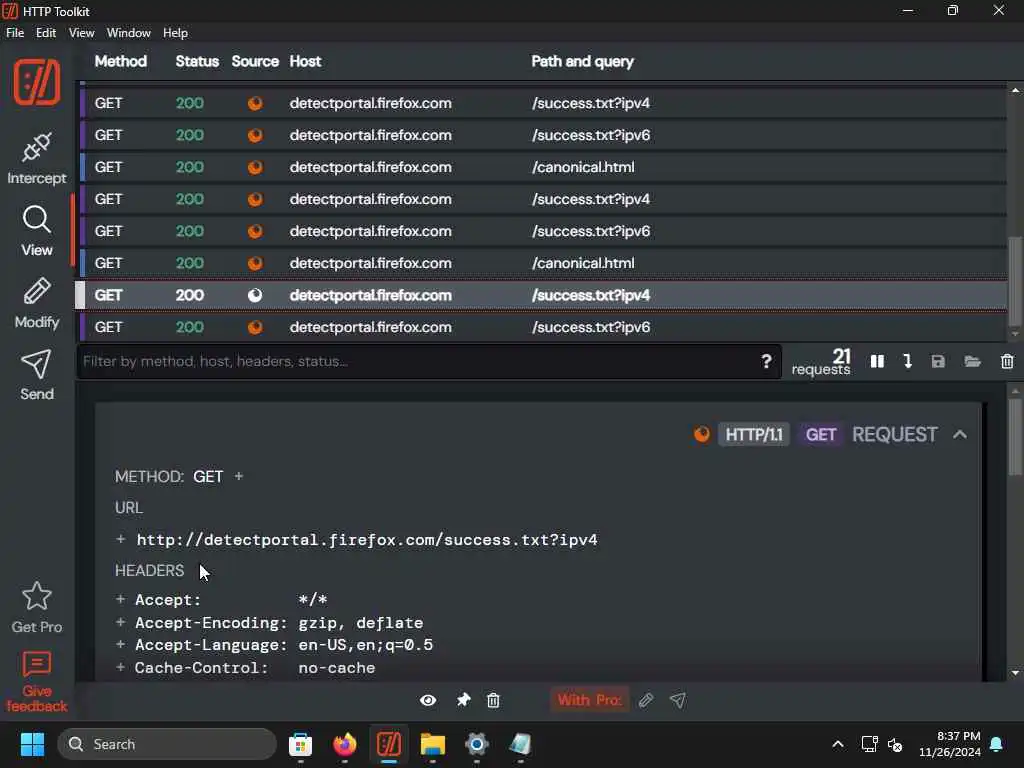The image size is (1024, 768).
Task: Click the taskbar Search box
Action: 167,744
